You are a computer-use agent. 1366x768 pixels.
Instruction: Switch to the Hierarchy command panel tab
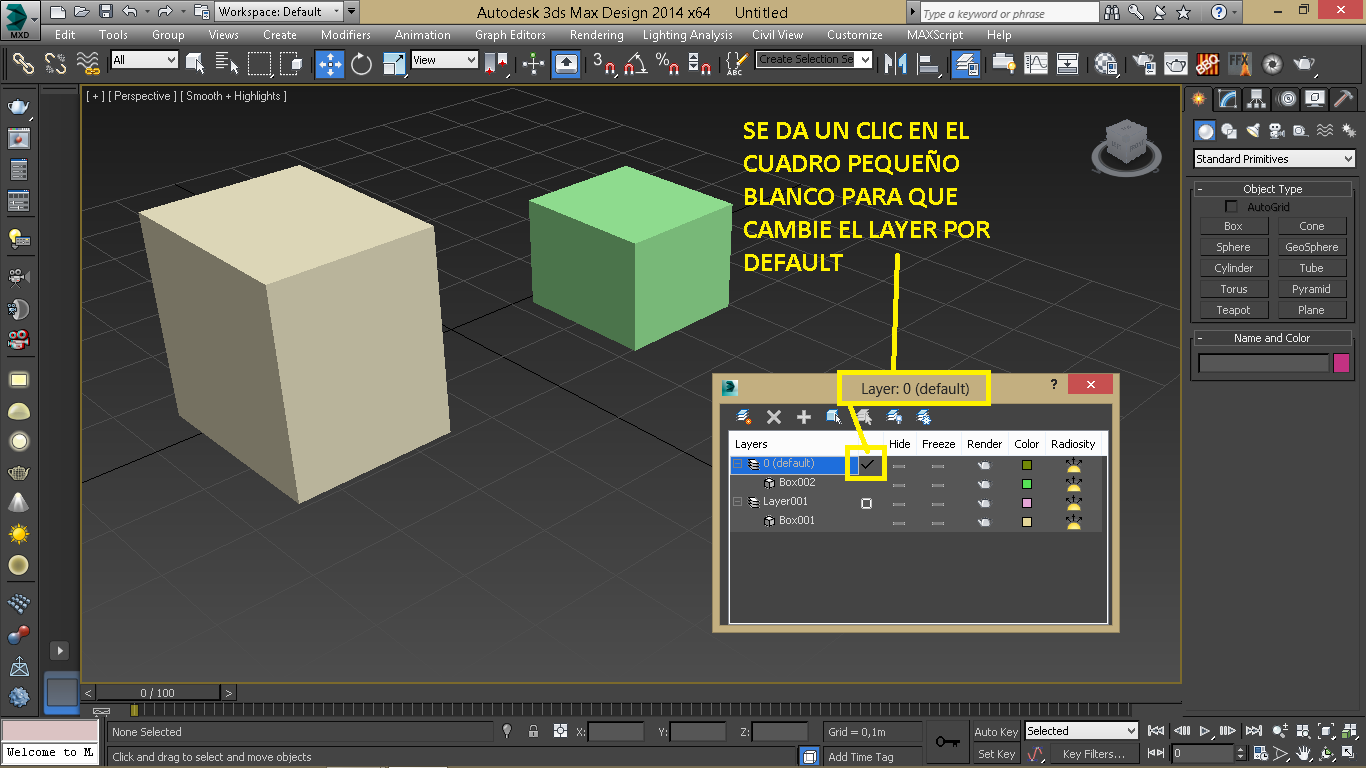click(1256, 99)
